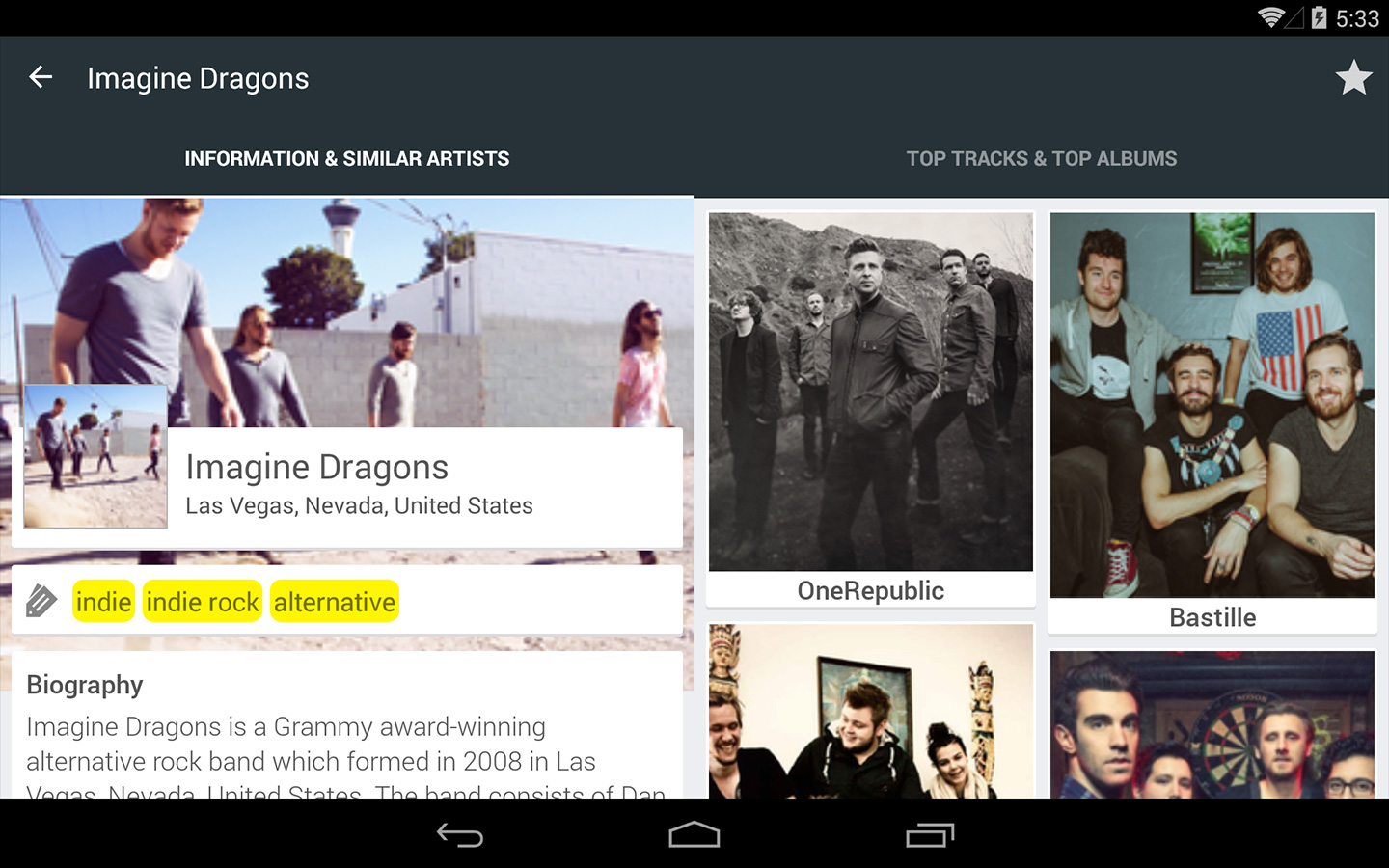The image size is (1389, 868).
Task: Open the indie rock tag
Action: (203, 602)
